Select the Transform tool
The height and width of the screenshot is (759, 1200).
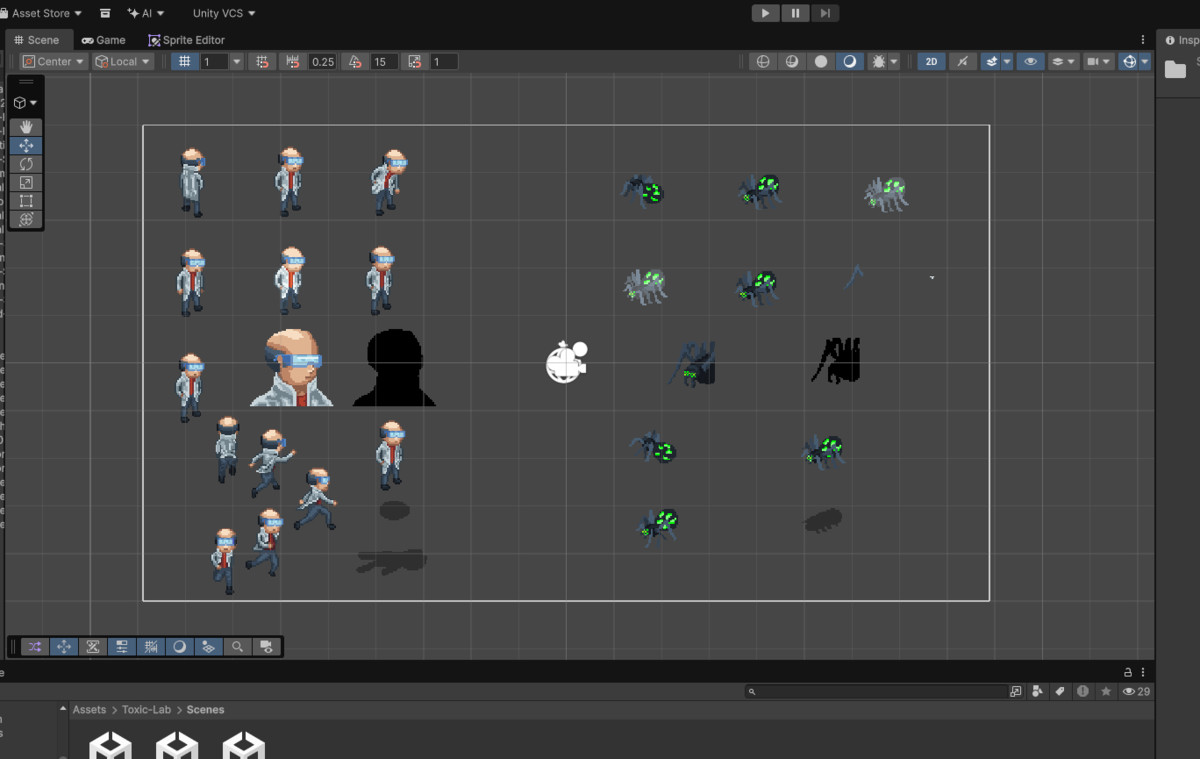coord(26,219)
